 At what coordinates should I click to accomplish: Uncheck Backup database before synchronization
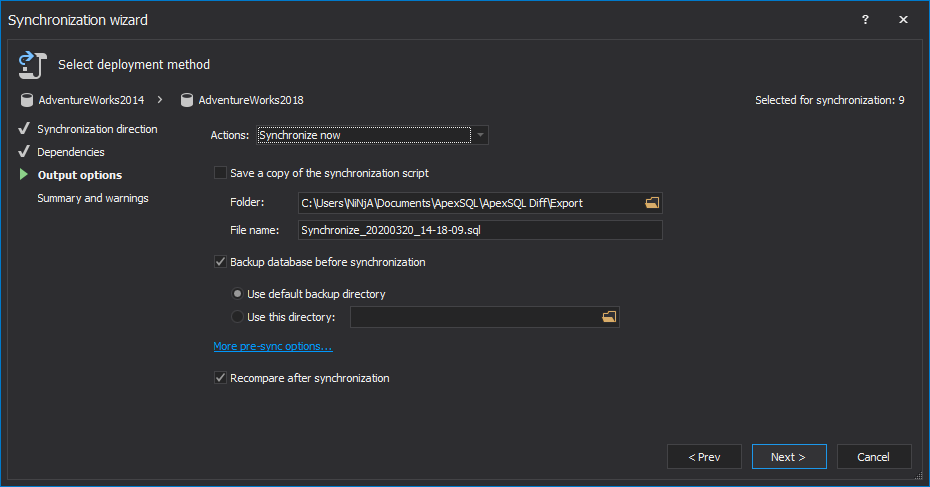coord(220,262)
